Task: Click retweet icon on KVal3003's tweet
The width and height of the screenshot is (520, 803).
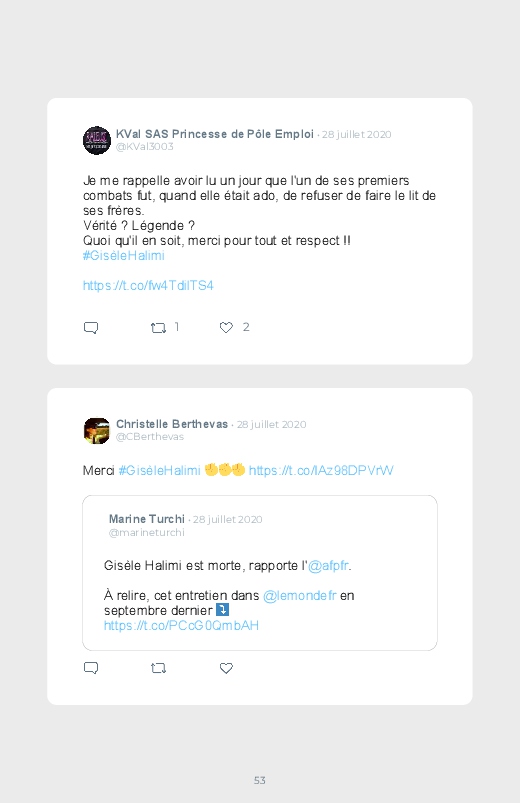Action: pyautogui.click(x=158, y=328)
